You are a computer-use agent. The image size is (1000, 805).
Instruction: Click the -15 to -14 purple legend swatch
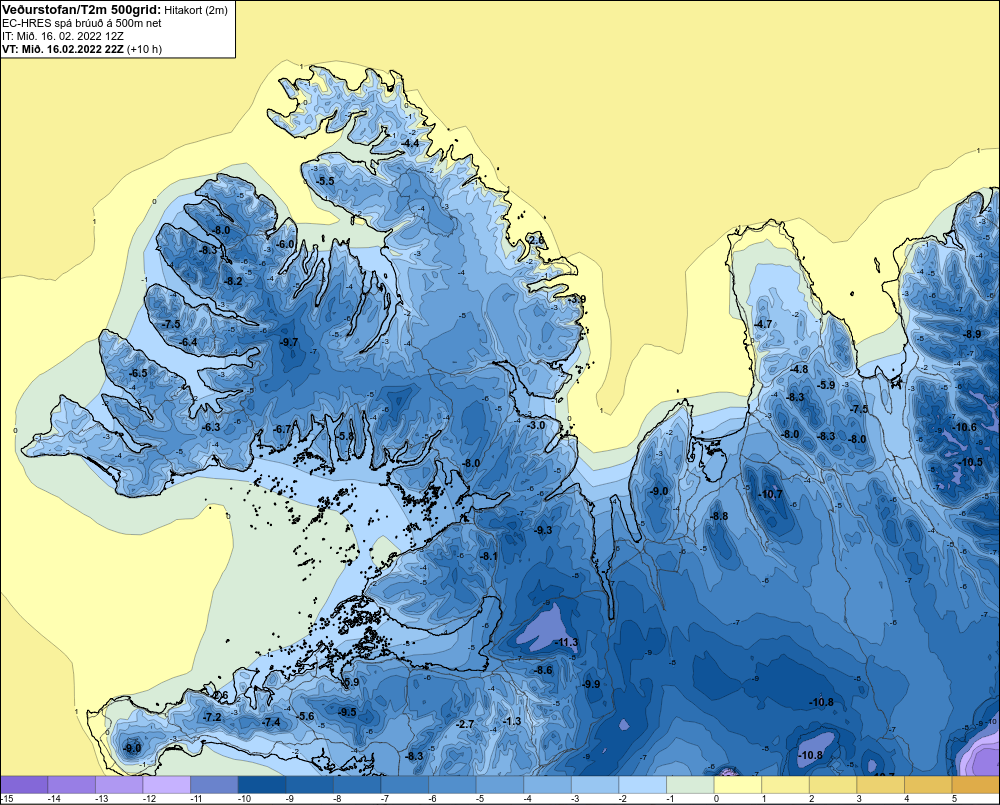click(x=24, y=785)
